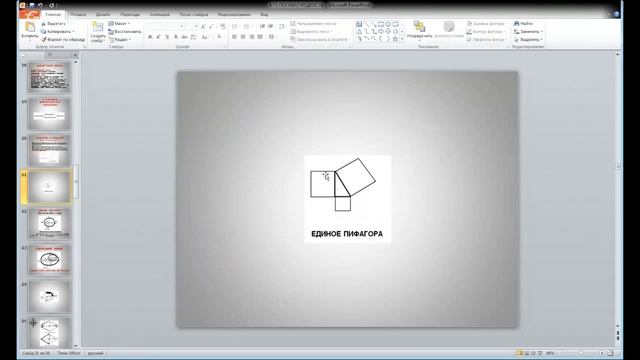Screen dimensions: 640x360
Task: Click Преобразовать в SmartArt button
Action: tap(319, 40)
